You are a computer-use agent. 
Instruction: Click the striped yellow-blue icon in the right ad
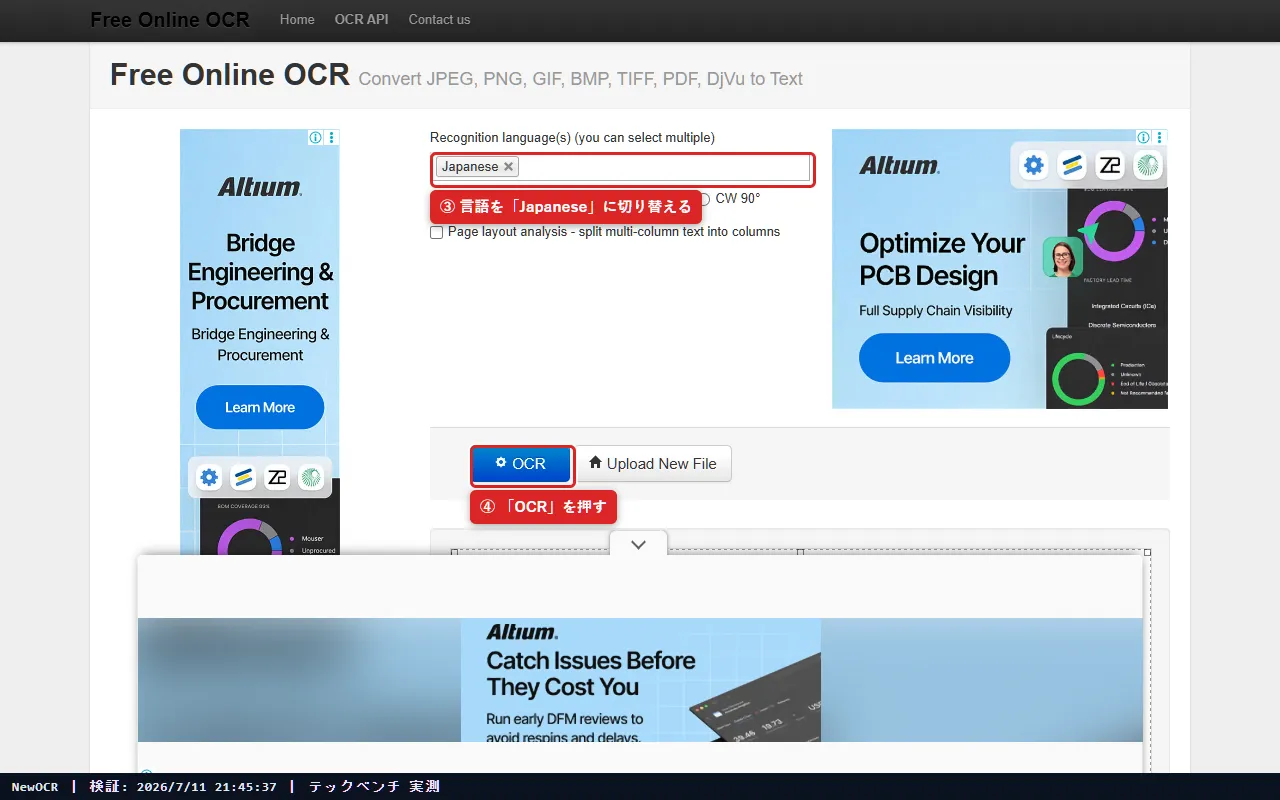[1072, 165]
